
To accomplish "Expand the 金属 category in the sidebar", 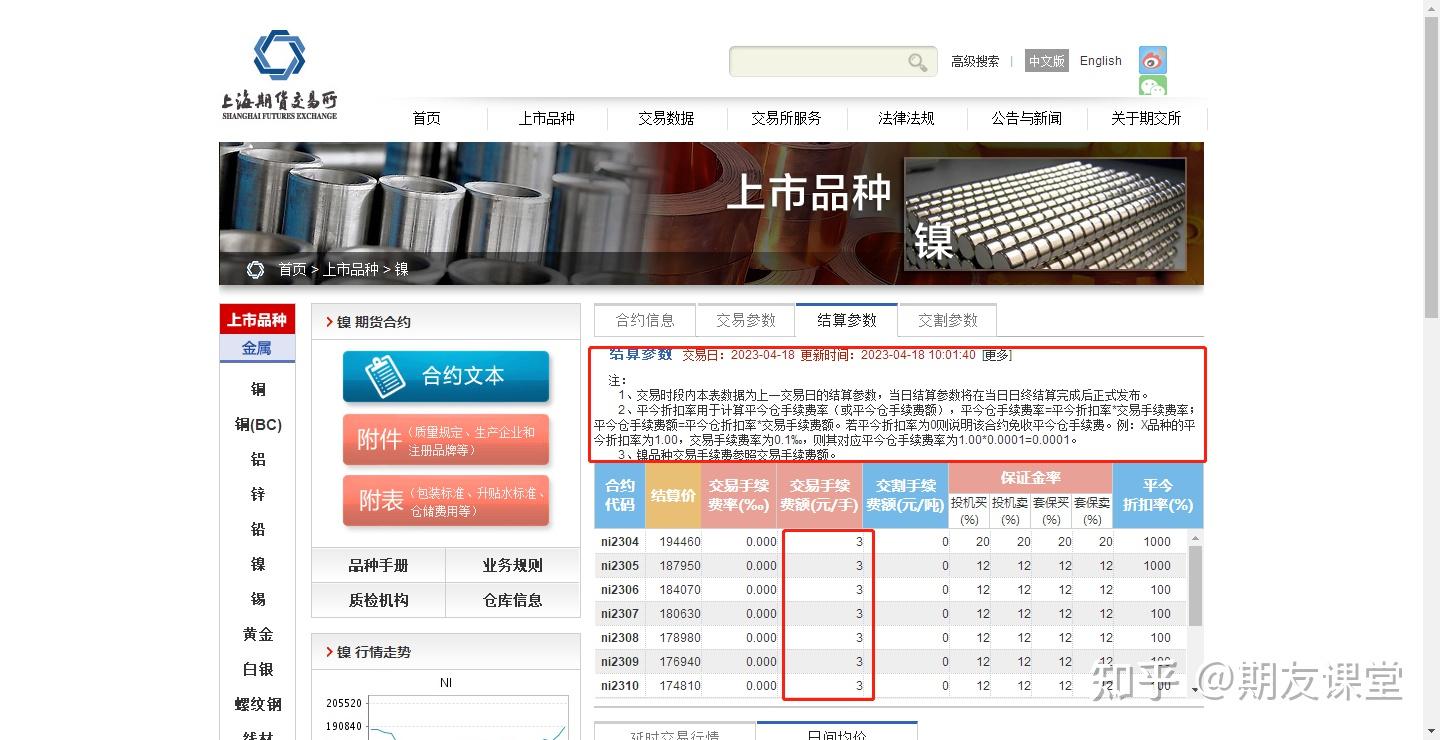I will (256, 347).
